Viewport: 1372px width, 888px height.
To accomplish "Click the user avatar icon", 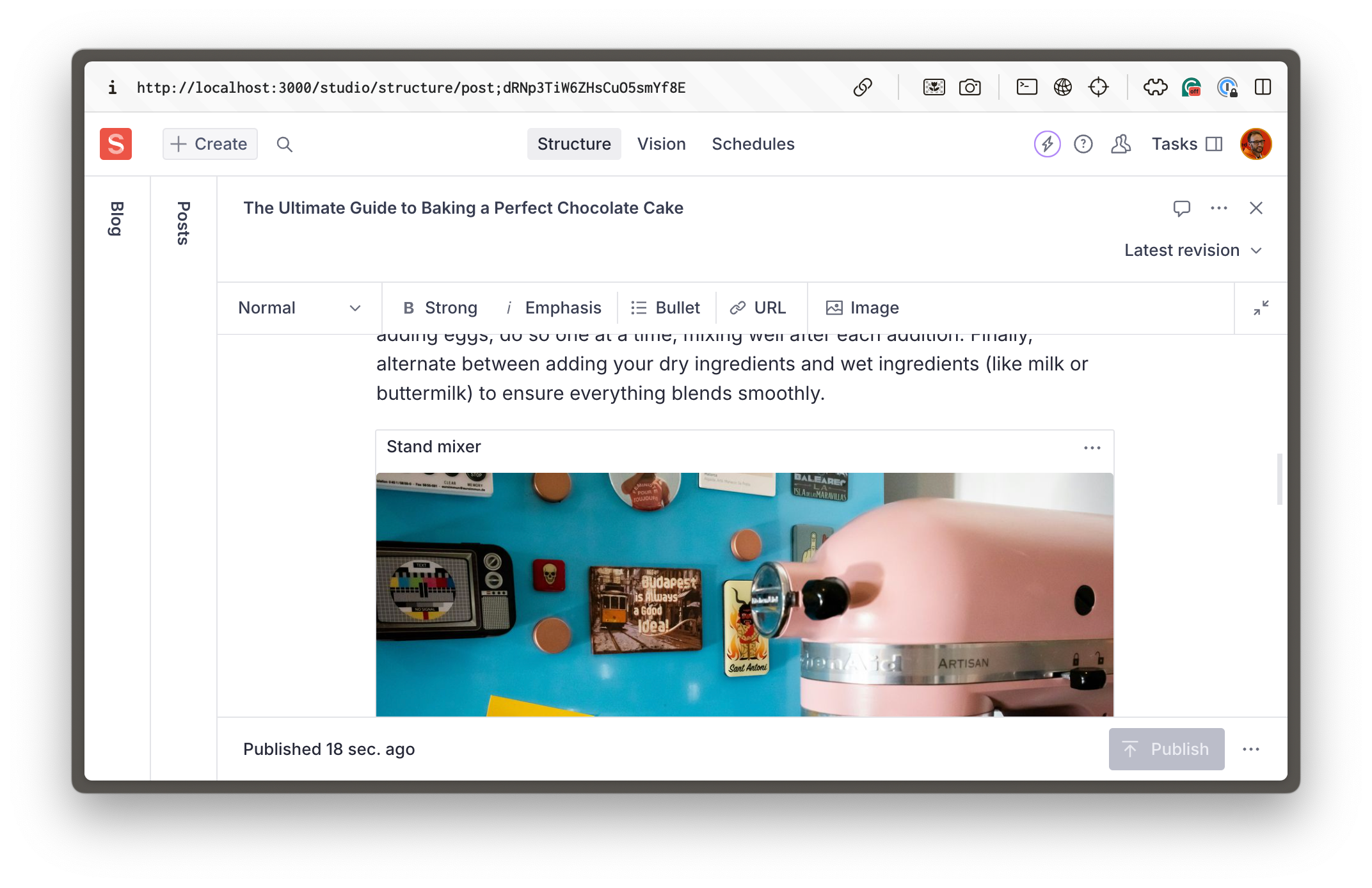I will click(x=1255, y=143).
